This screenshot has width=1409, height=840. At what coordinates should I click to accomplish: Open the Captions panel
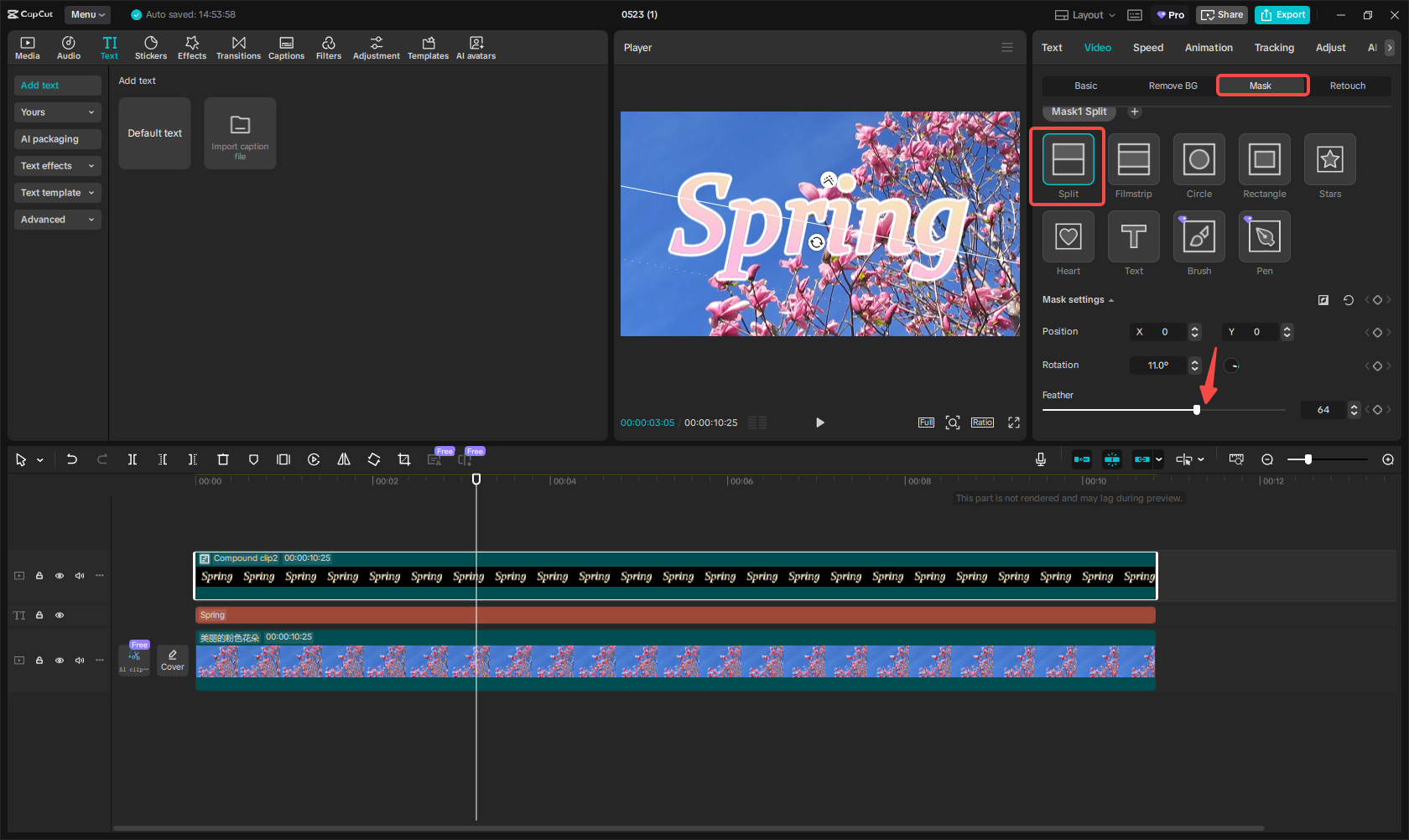tap(286, 48)
